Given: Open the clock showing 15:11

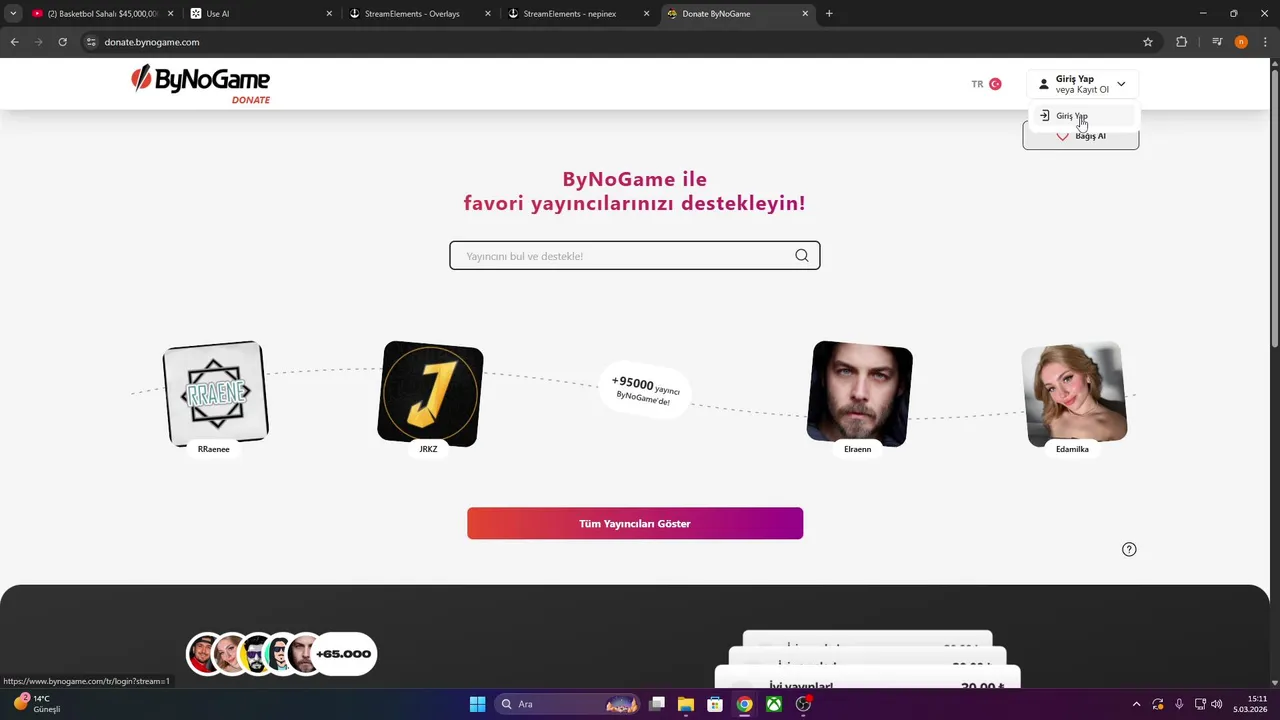Looking at the screenshot, I should point(1249,704).
